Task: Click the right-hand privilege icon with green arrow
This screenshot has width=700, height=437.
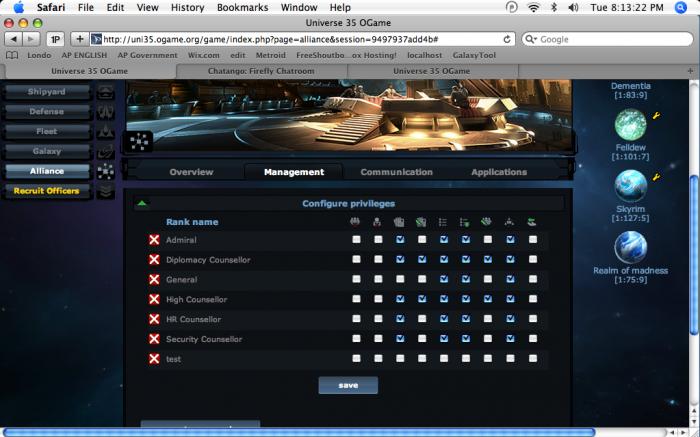Action: 532,222
